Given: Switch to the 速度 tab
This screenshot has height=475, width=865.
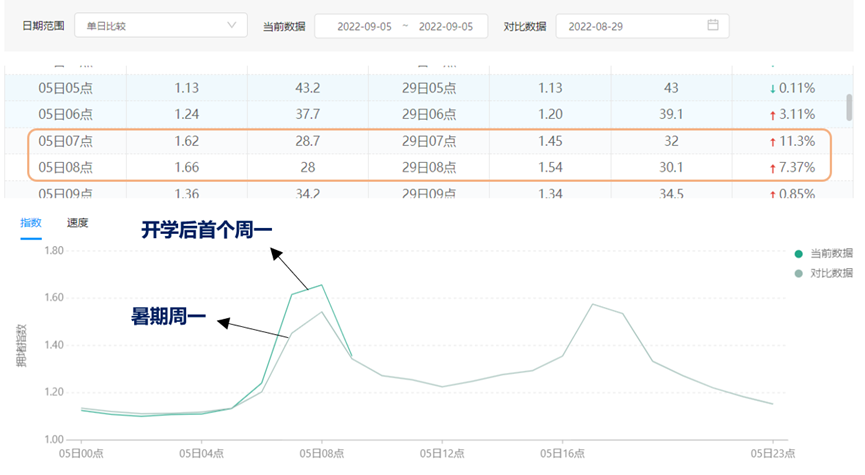Looking at the screenshot, I should point(77,222).
